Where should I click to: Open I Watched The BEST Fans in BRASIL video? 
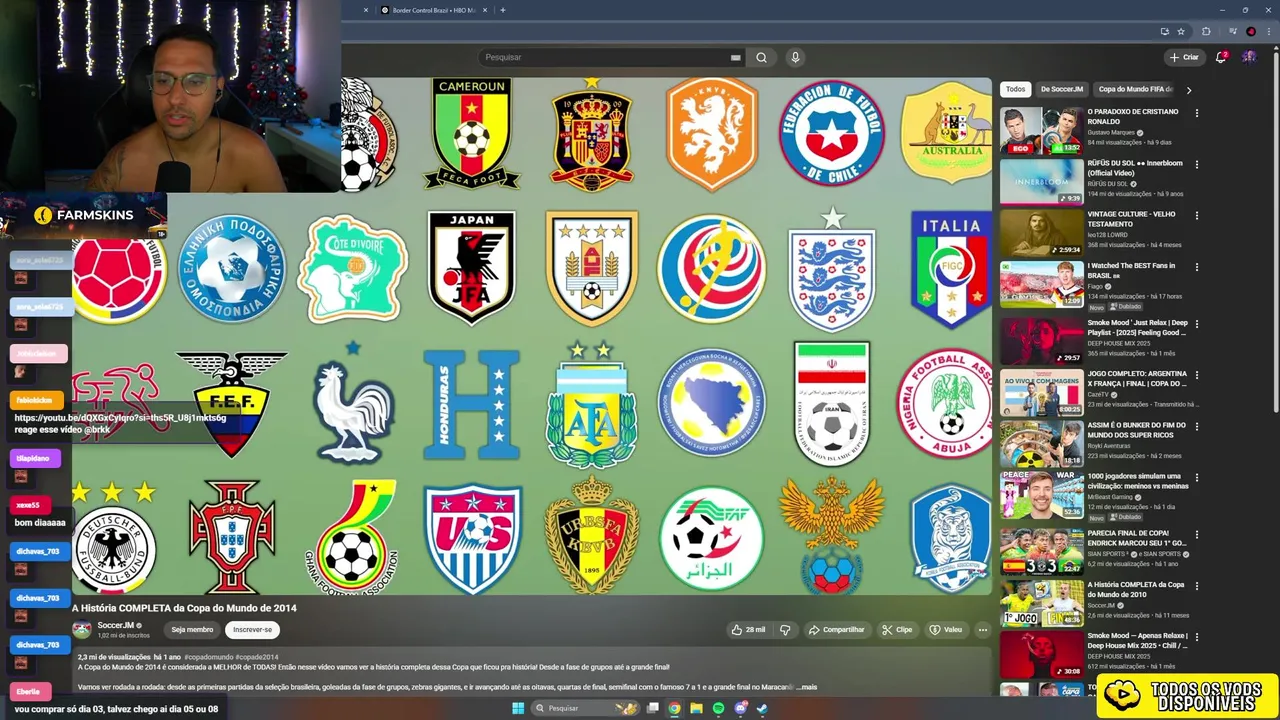click(1041, 284)
